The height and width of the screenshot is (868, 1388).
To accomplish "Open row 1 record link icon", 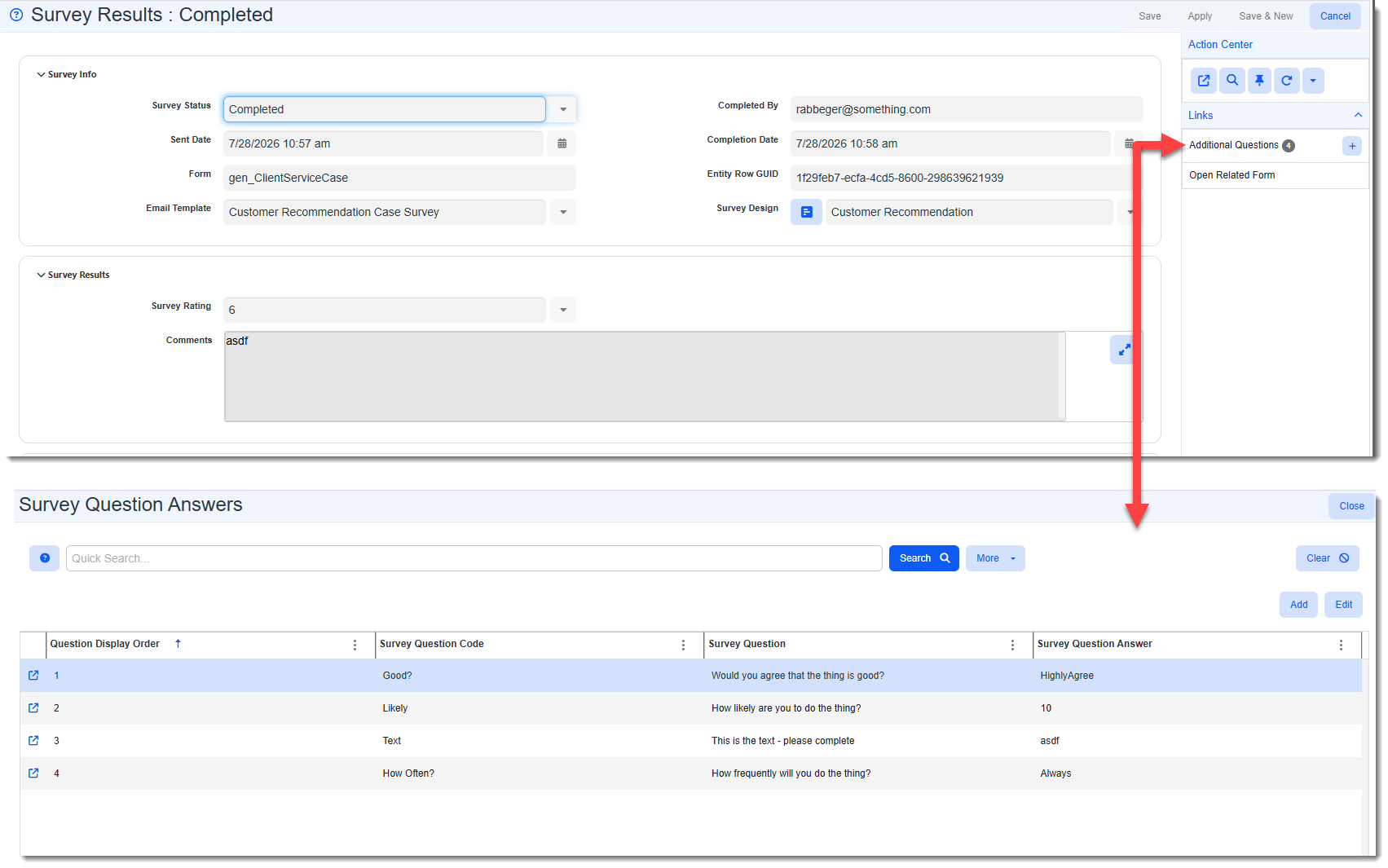I will [33, 676].
